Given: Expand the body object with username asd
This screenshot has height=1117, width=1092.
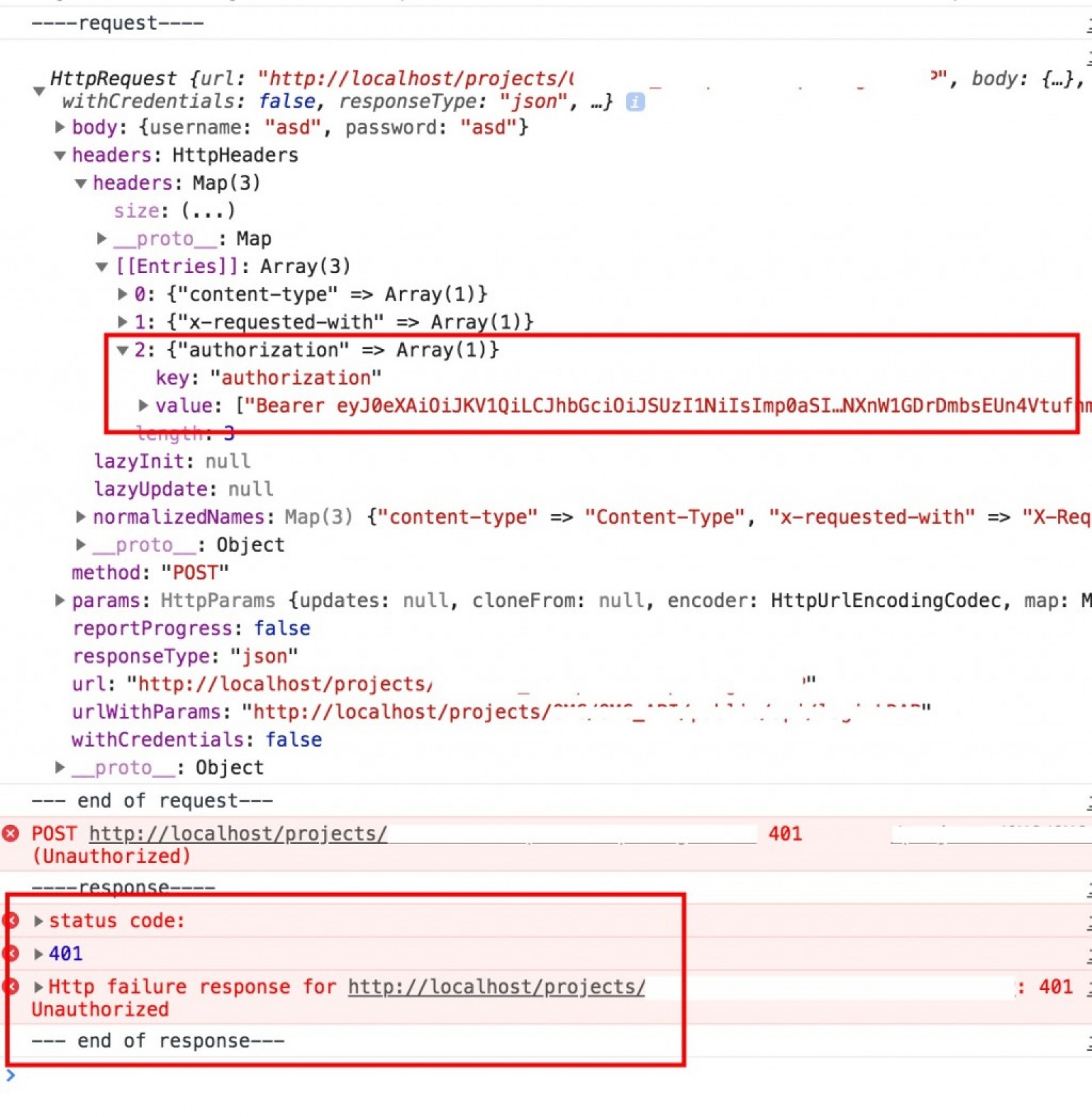Looking at the screenshot, I should [x=60, y=128].
